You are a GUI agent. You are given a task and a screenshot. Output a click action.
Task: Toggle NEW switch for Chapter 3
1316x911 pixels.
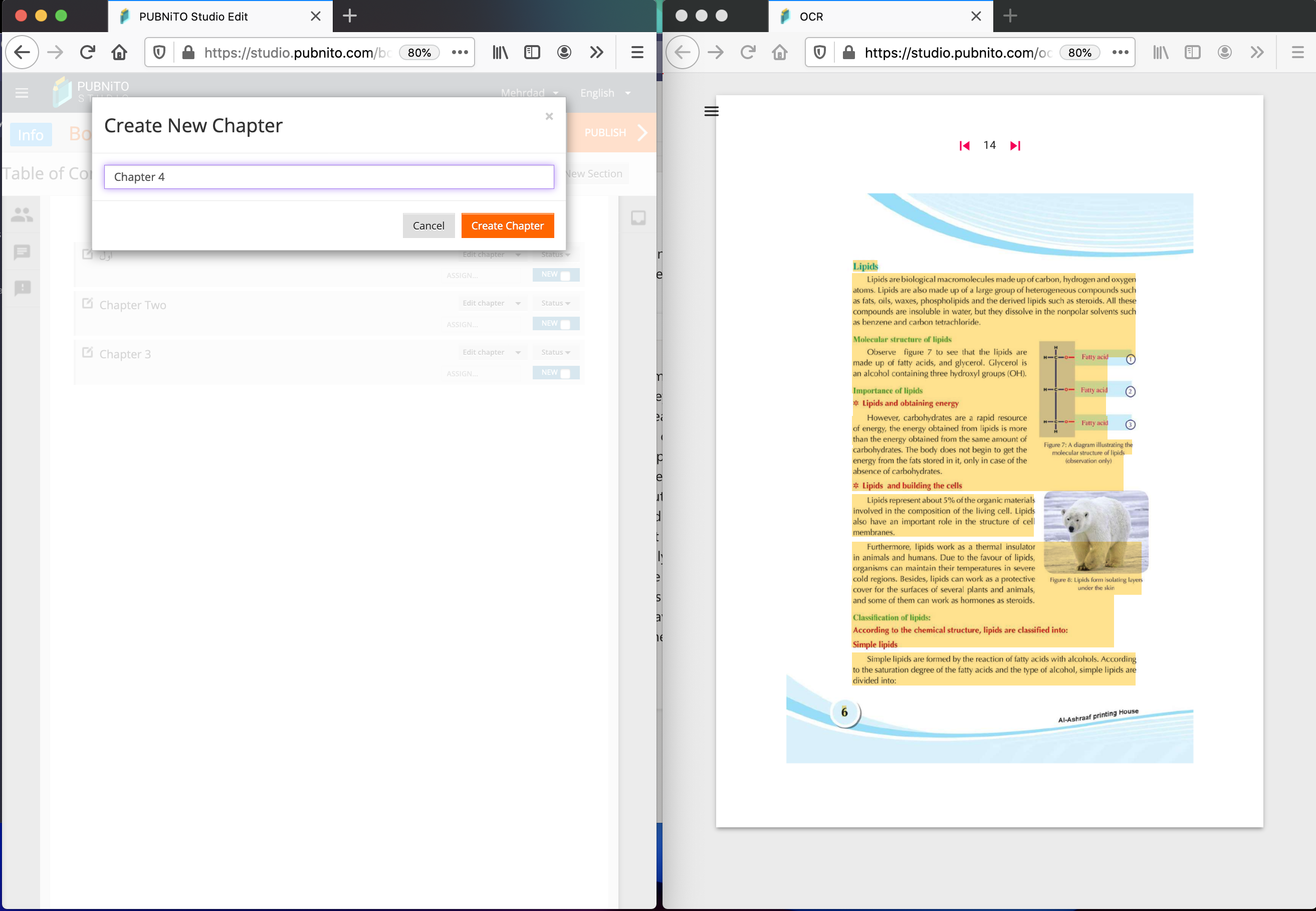(556, 373)
